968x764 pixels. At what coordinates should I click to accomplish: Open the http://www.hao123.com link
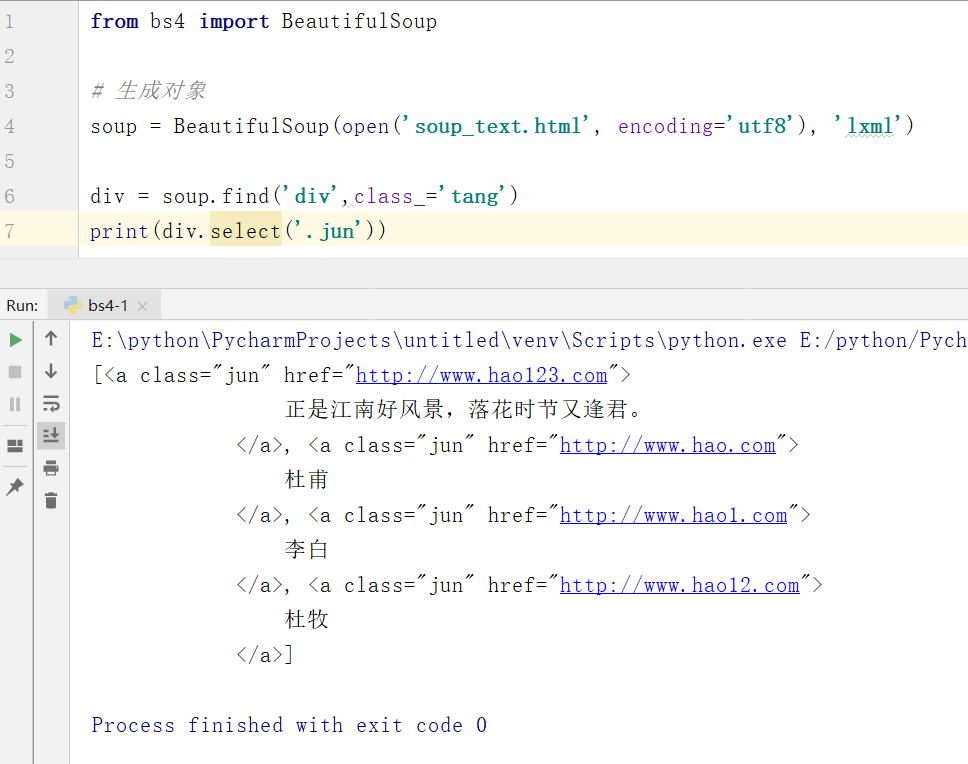click(482, 375)
